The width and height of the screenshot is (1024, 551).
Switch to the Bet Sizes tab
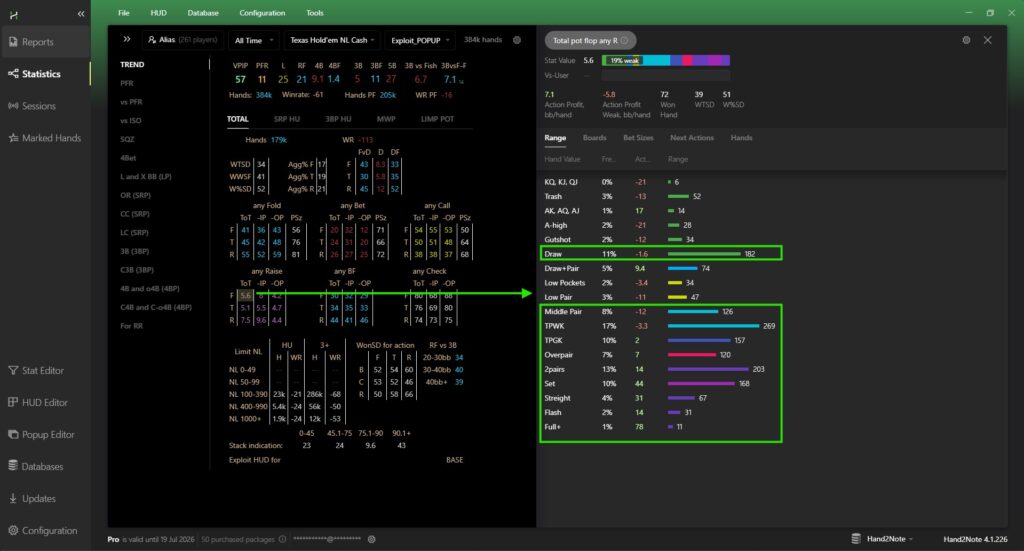point(638,138)
